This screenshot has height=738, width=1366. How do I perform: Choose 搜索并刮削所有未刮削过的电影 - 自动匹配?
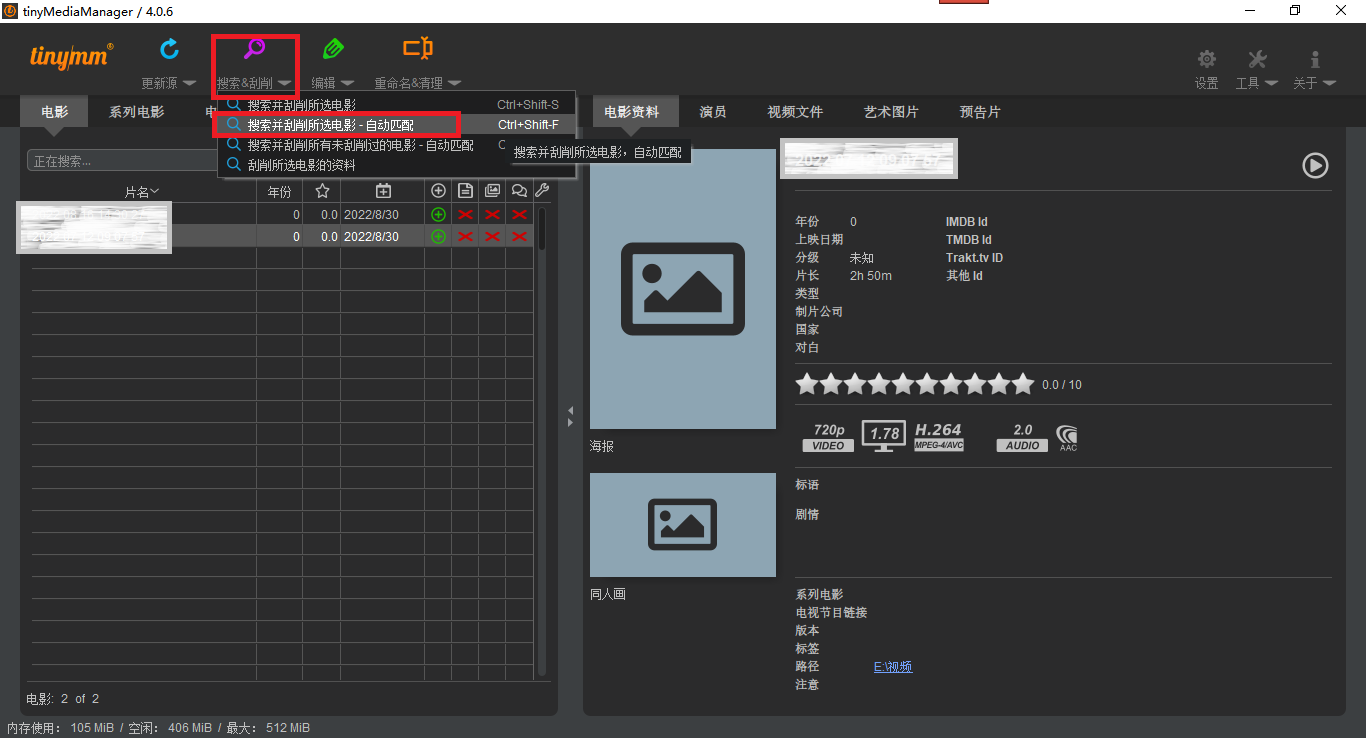pos(396,145)
